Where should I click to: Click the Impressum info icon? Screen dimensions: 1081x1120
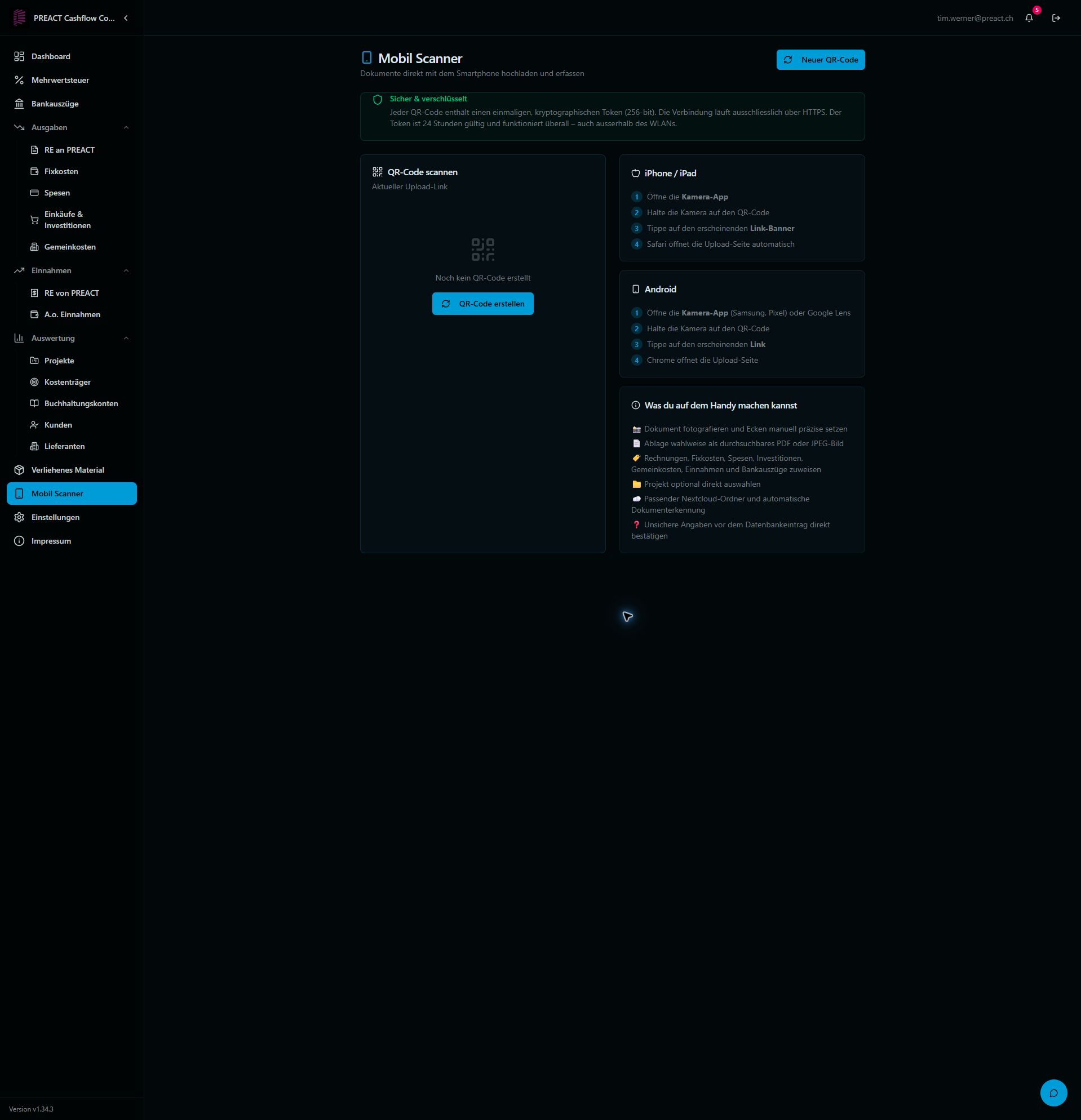point(19,541)
